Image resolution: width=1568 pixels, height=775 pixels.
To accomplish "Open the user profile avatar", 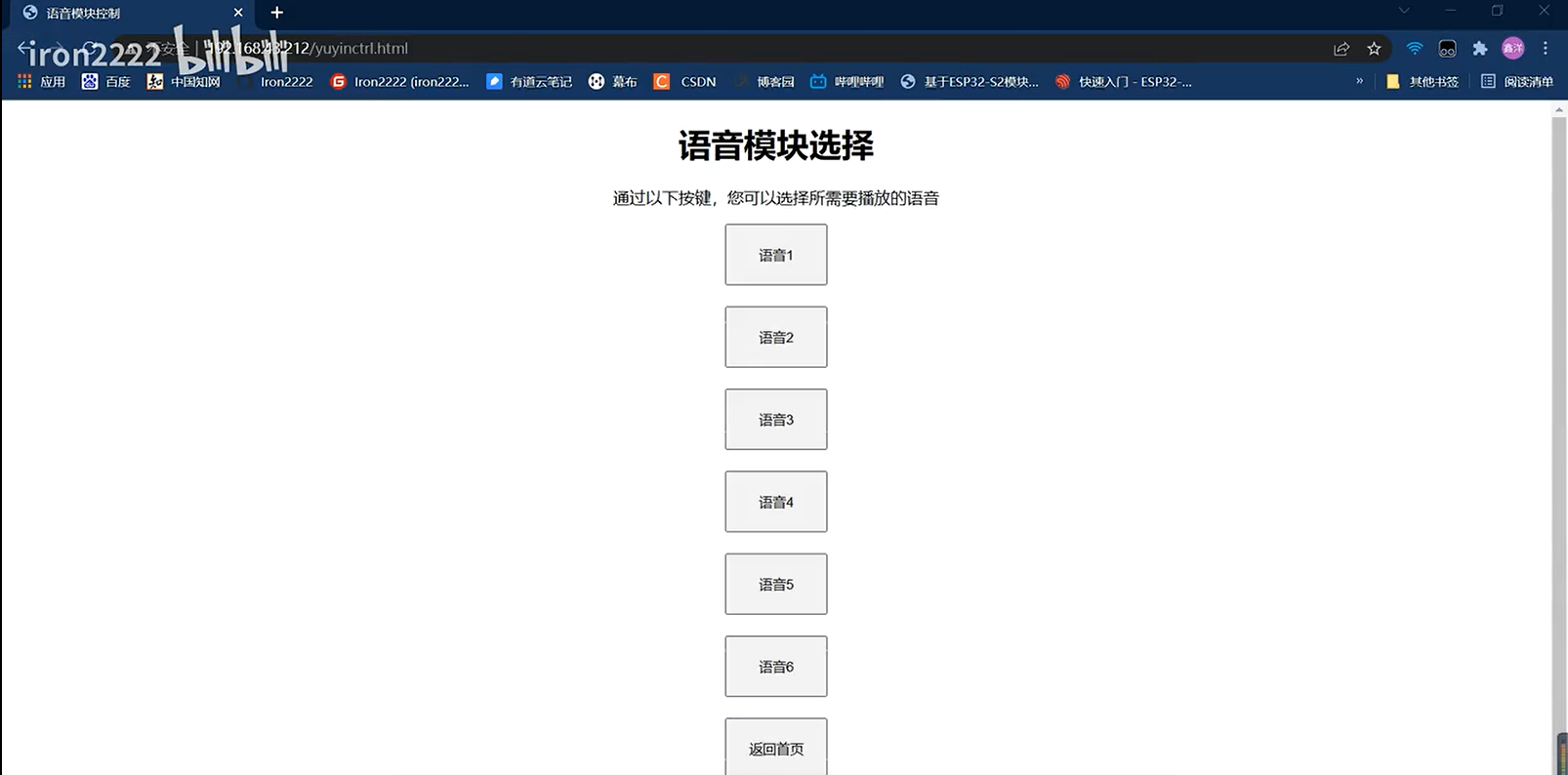I will (x=1513, y=49).
